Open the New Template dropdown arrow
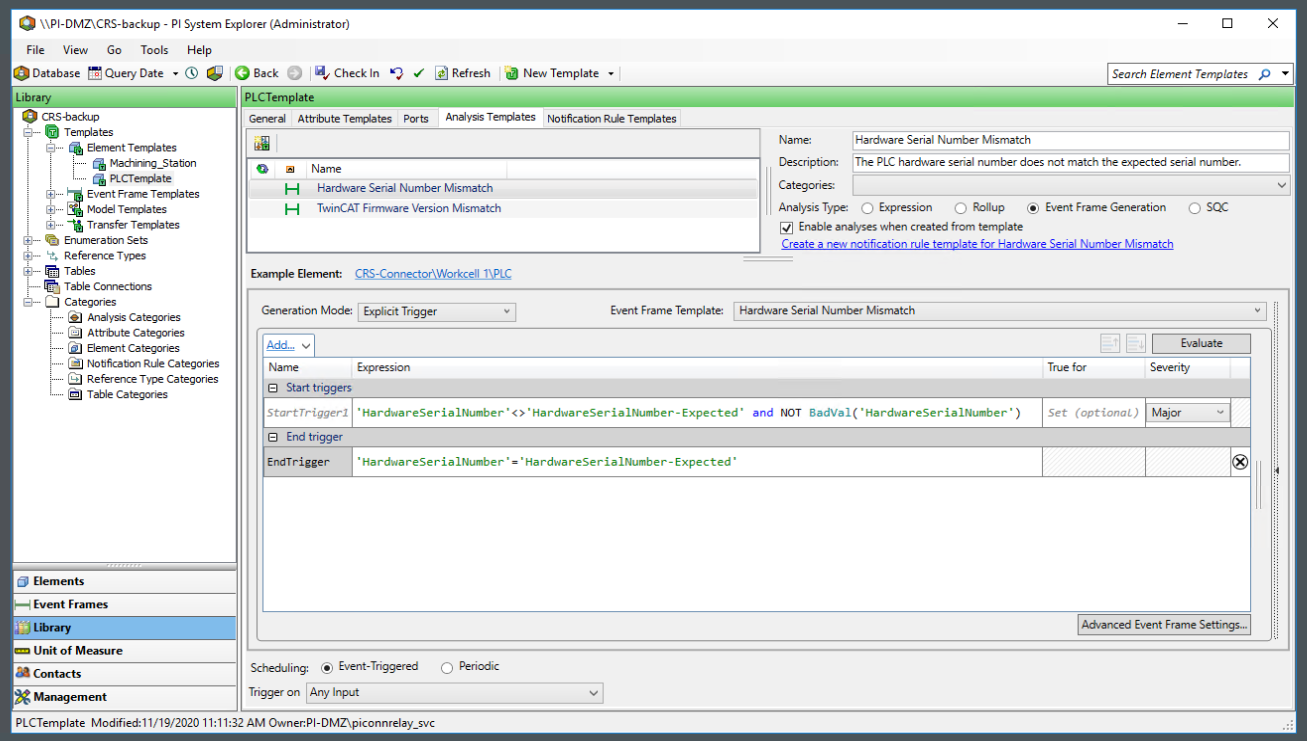Viewport: 1307px width, 741px height. [x=611, y=74]
